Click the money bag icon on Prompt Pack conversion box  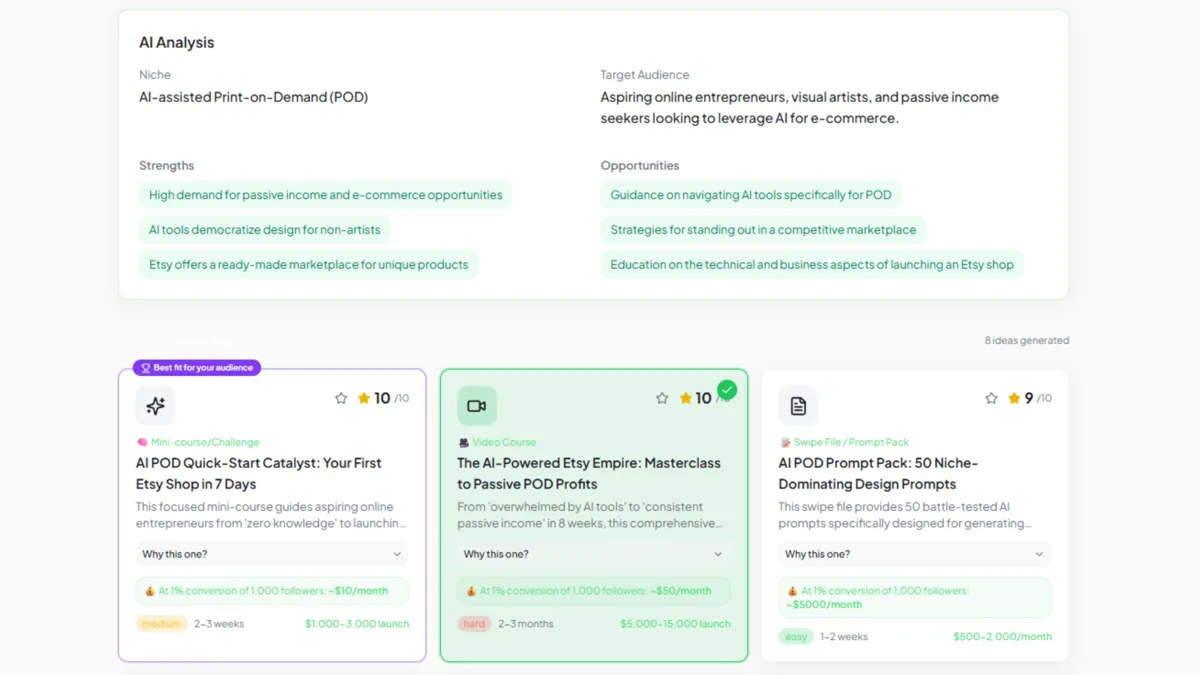793,591
